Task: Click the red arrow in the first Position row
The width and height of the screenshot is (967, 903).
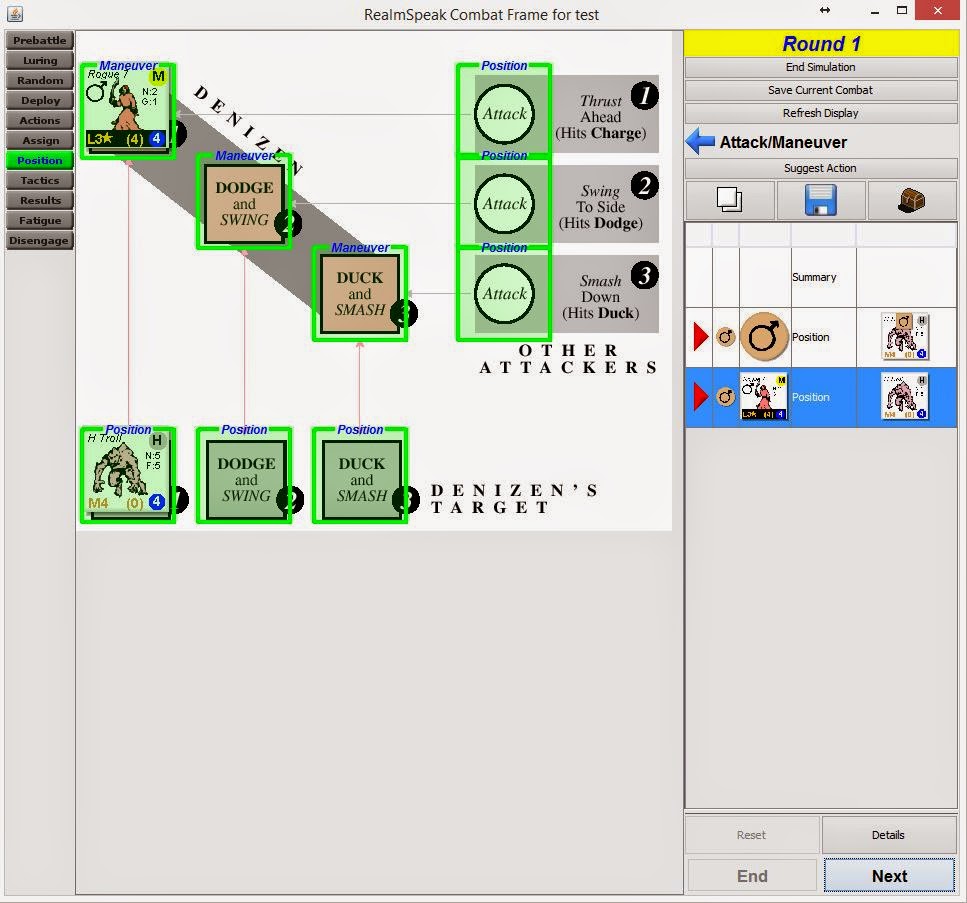Action: tap(701, 337)
